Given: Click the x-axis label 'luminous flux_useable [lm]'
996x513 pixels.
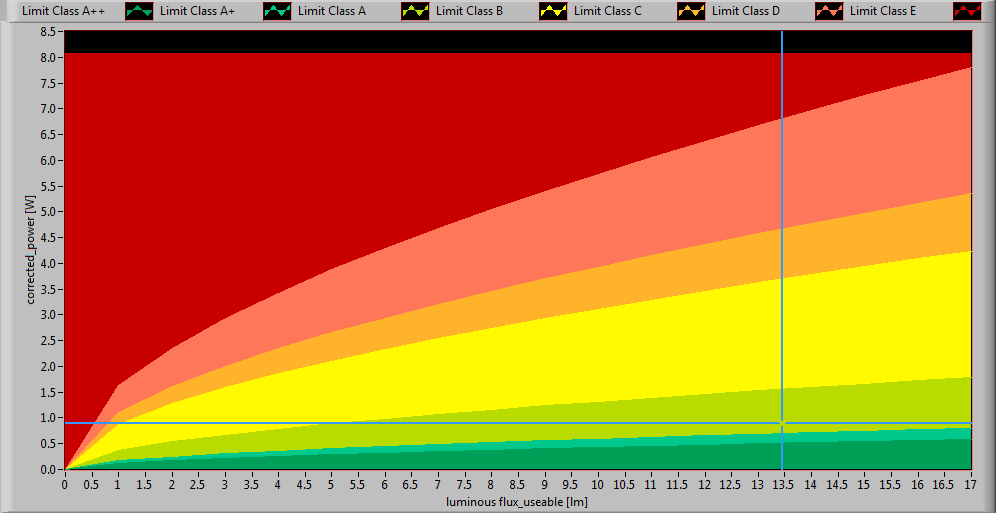Looking at the screenshot, I should point(517,501).
